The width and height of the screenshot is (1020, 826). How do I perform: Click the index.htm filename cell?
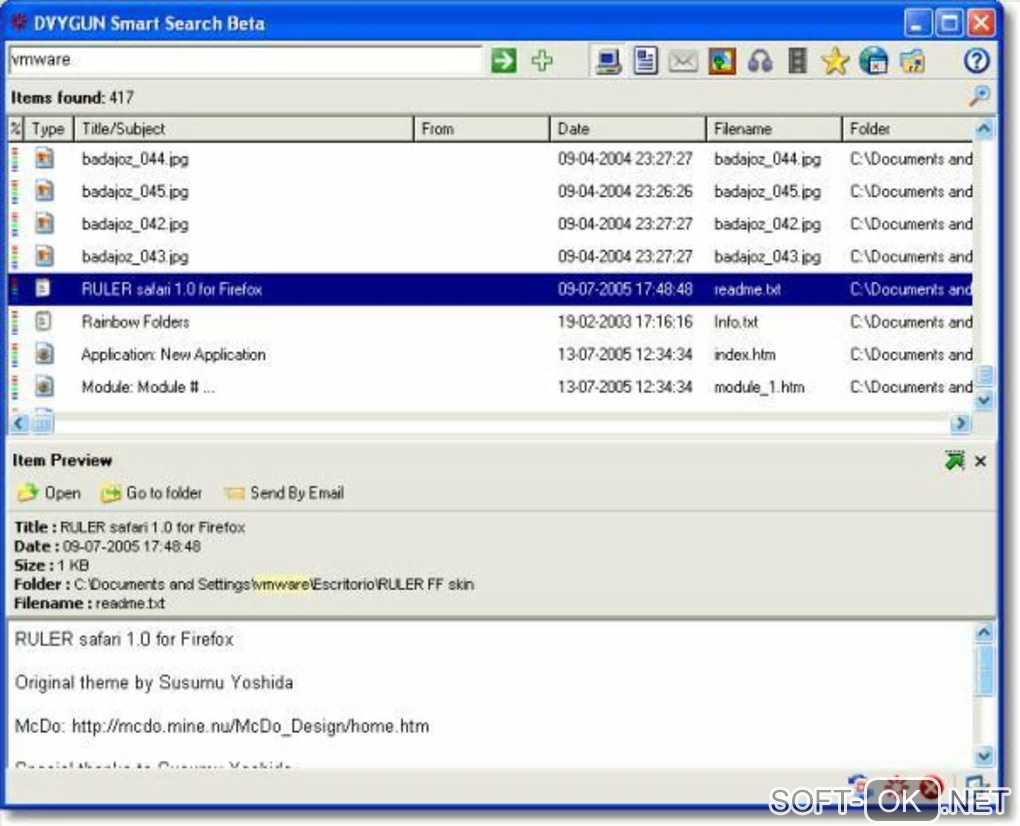click(x=745, y=354)
